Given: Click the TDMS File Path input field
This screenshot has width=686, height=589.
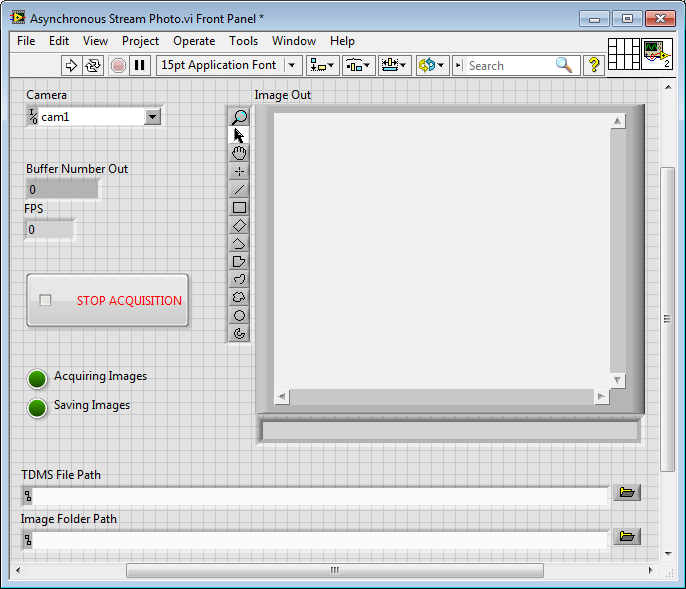Looking at the screenshot, I should point(320,494).
